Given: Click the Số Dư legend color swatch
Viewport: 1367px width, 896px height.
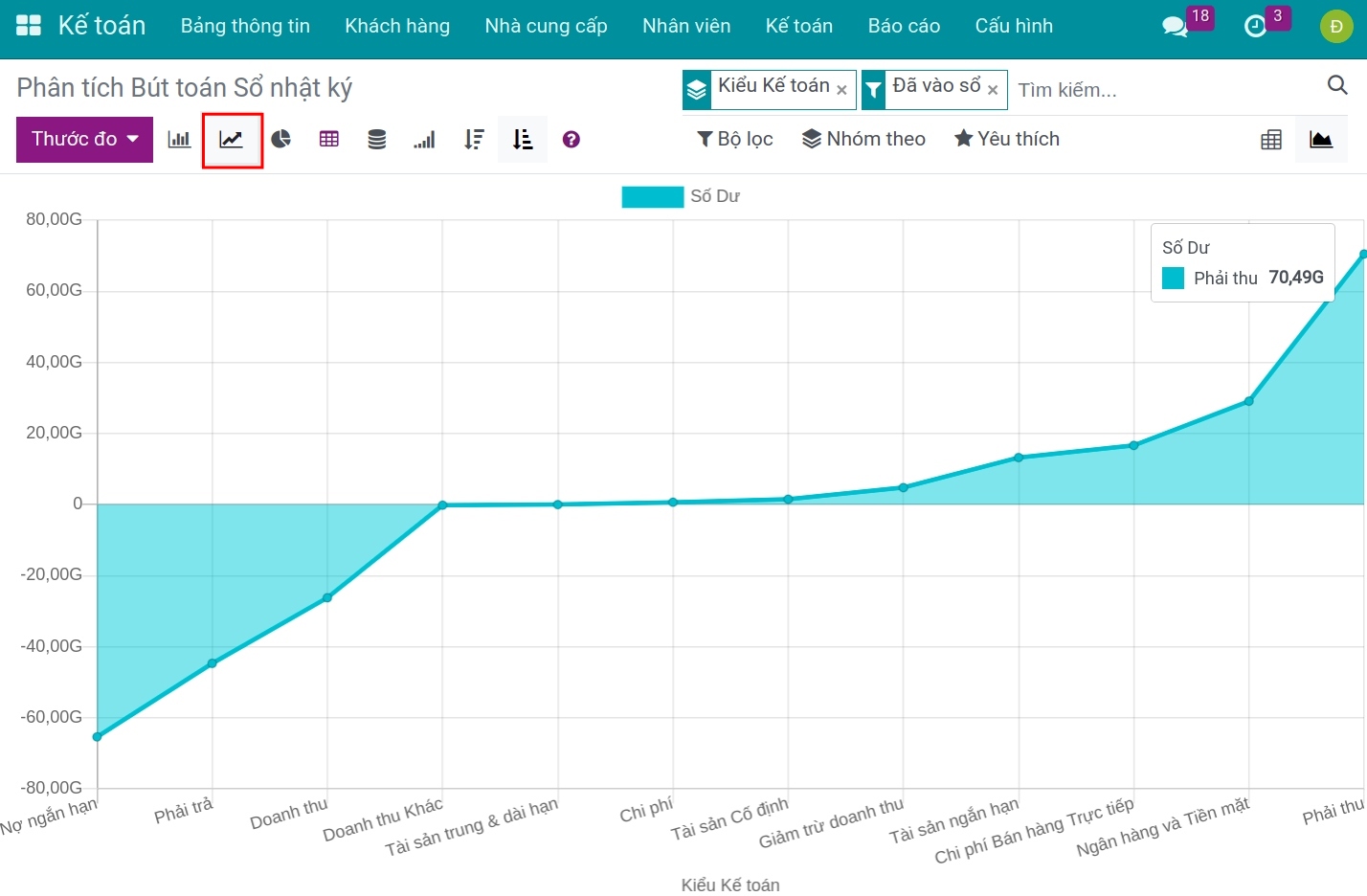Looking at the screenshot, I should [652, 196].
